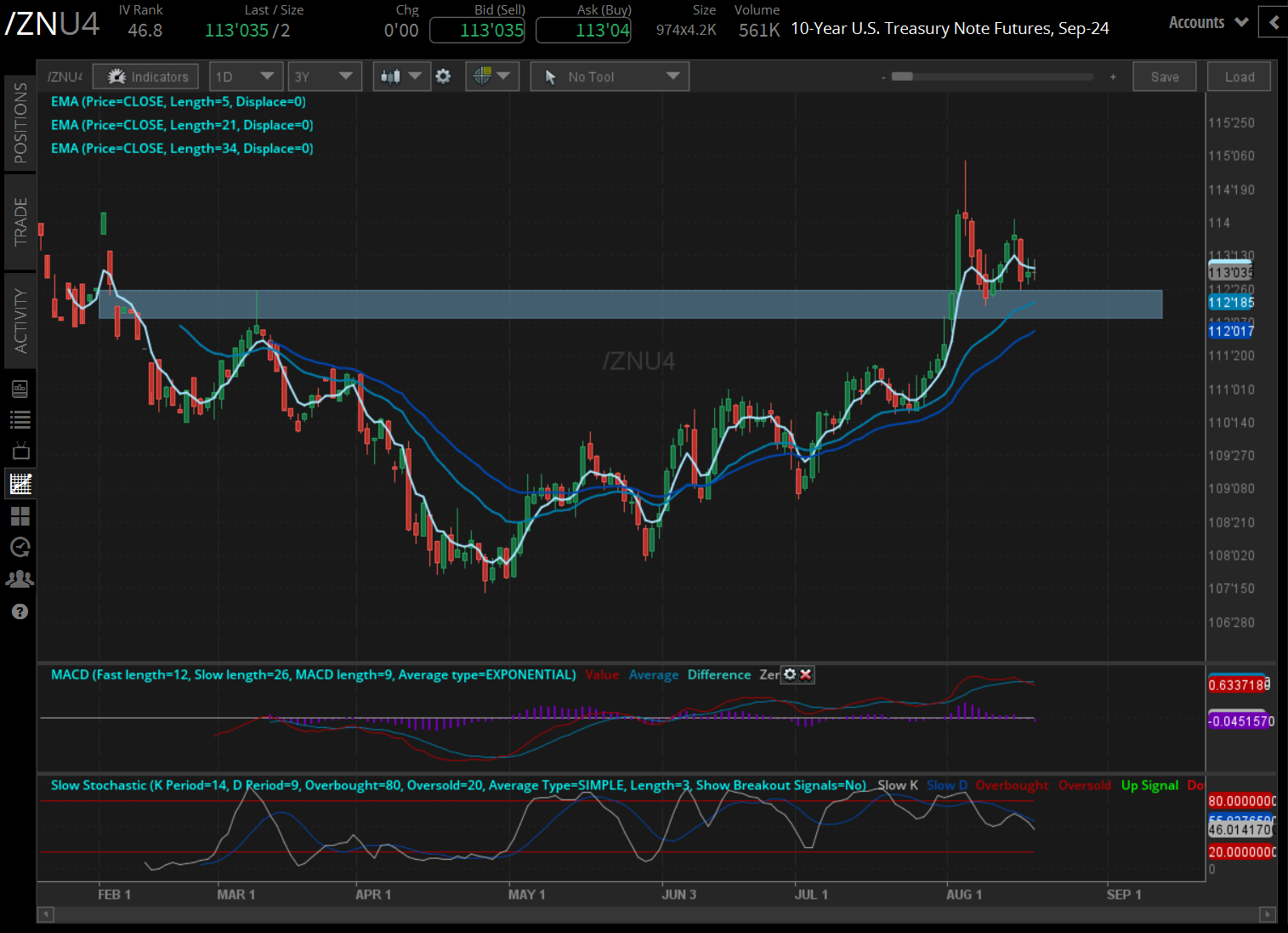Open the Indicators panel

[x=145, y=77]
